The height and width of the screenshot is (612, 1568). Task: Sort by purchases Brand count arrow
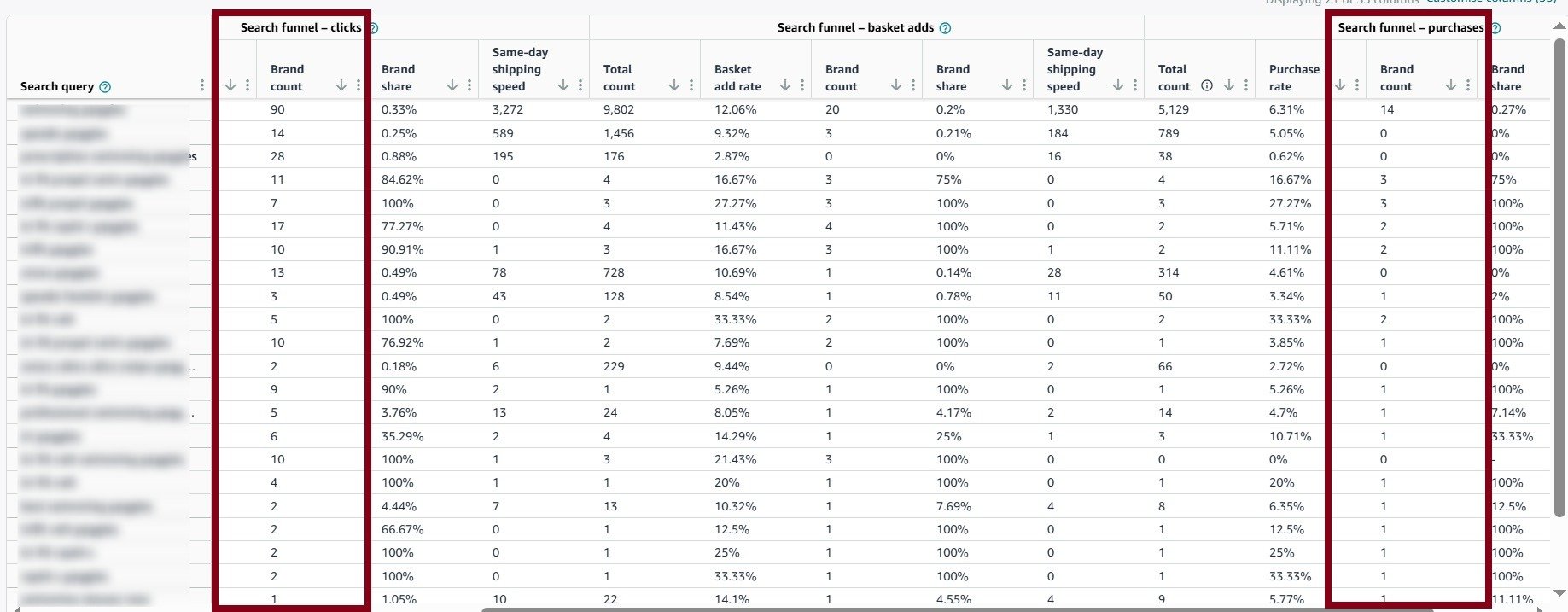(x=1451, y=85)
